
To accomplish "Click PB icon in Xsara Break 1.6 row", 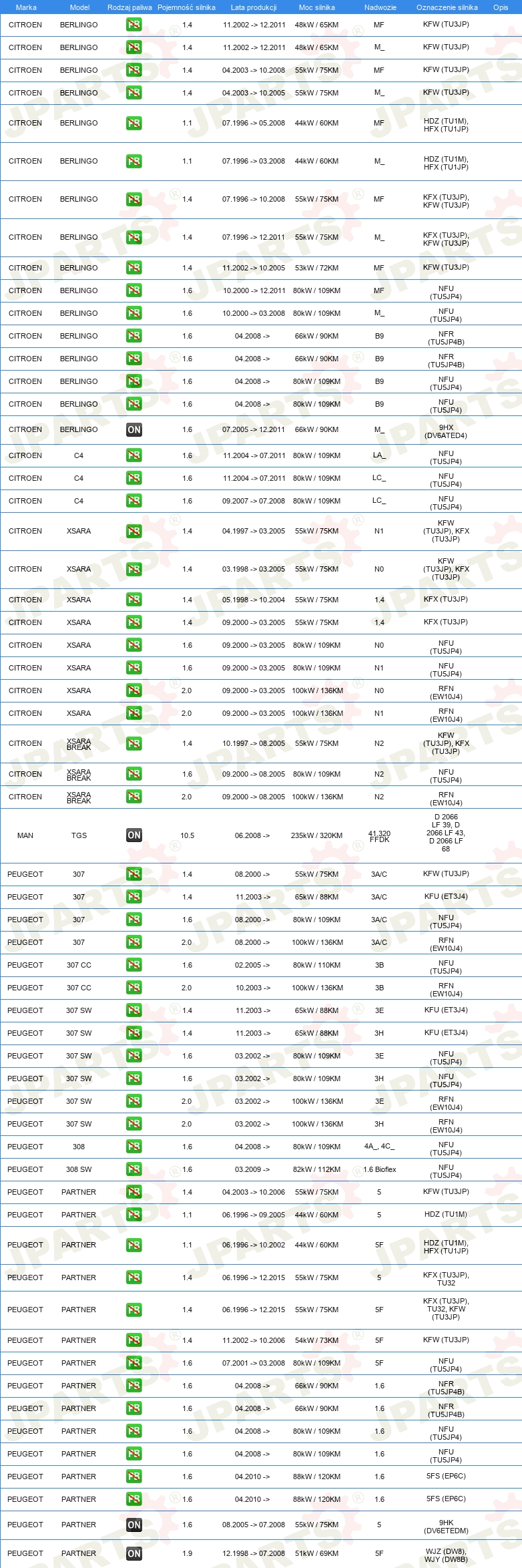I will point(134,774).
